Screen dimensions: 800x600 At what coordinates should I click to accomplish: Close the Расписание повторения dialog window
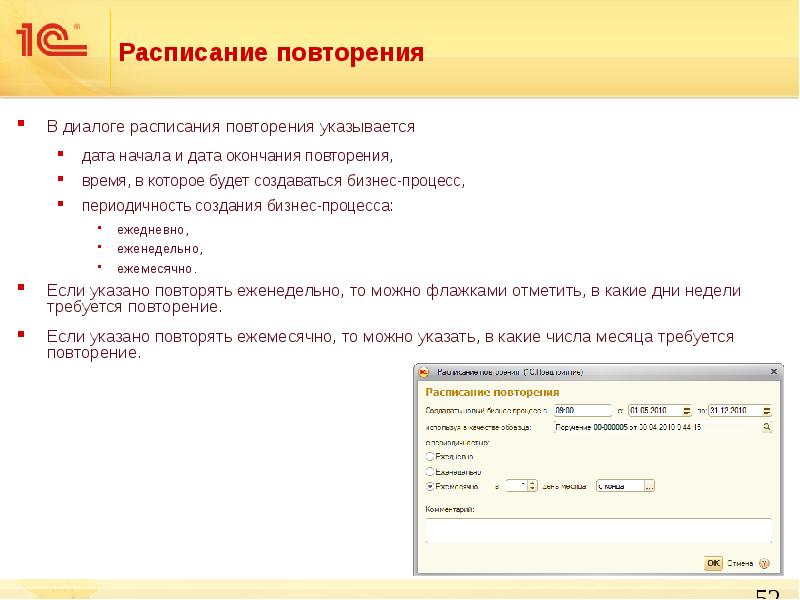pyautogui.click(x=771, y=371)
